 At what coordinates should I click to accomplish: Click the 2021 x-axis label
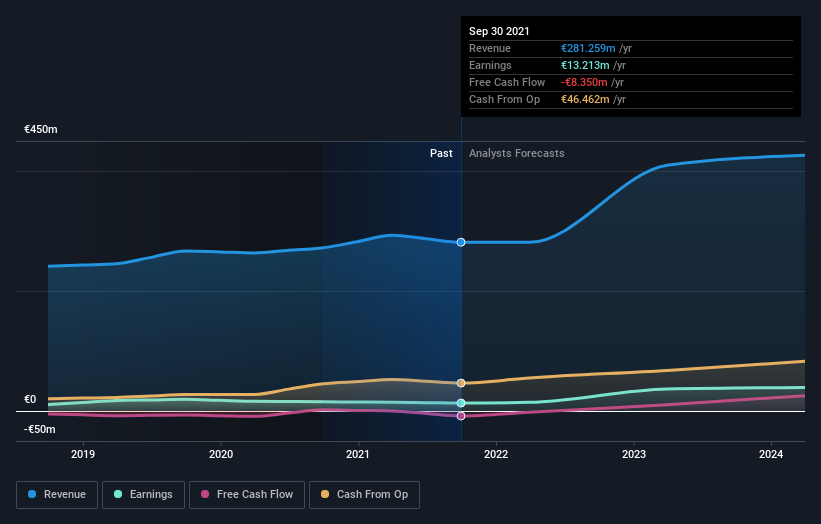coord(358,454)
